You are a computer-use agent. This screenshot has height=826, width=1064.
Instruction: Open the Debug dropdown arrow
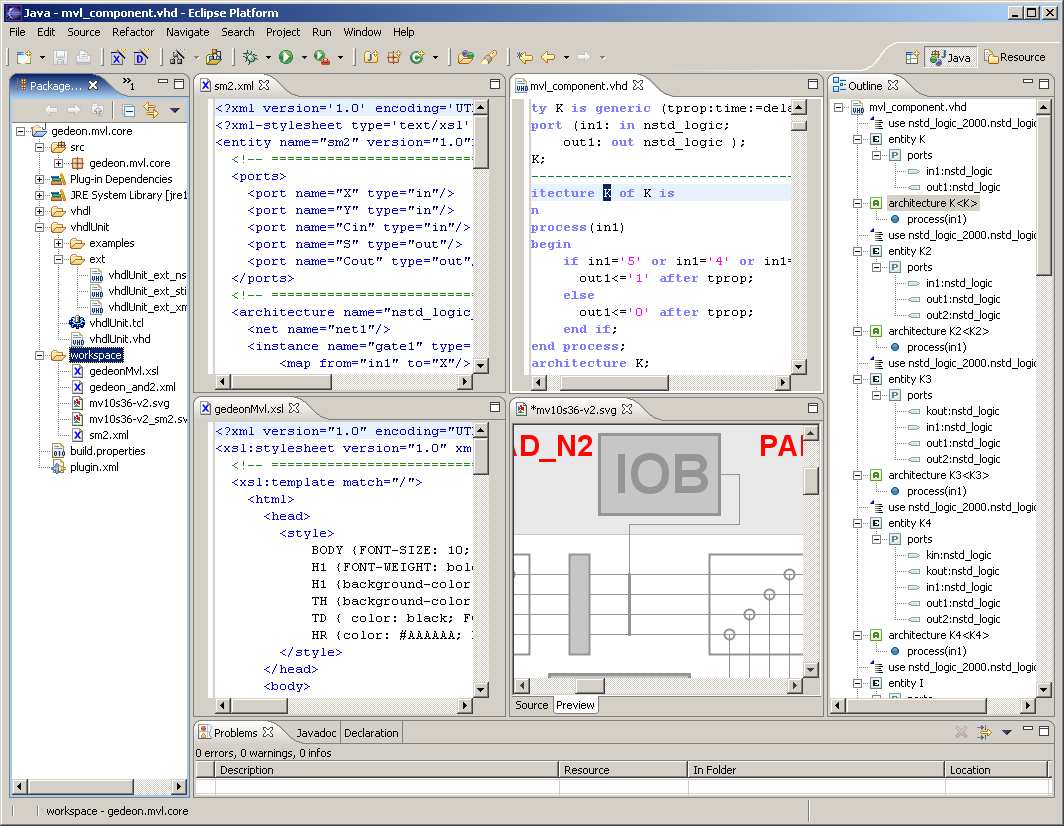[268, 58]
